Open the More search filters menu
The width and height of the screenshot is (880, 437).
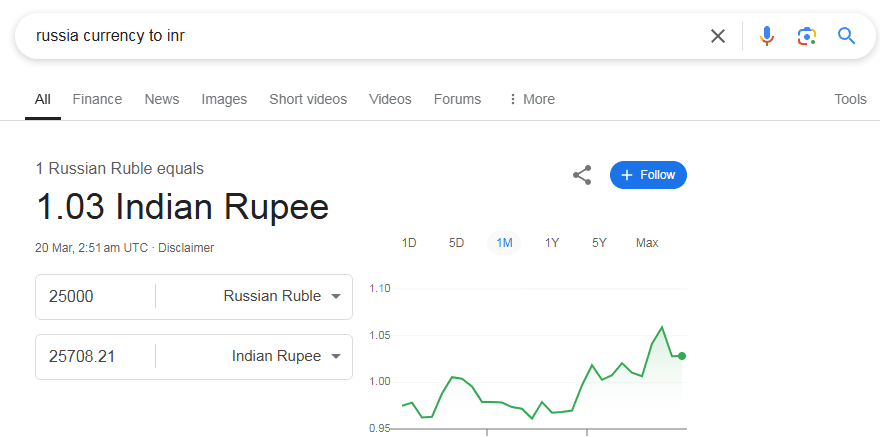[x=531, y=99]
